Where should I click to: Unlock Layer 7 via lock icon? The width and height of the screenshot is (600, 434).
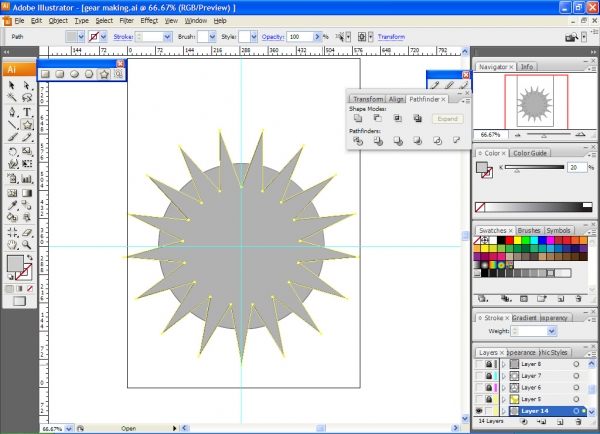point(489,376)
